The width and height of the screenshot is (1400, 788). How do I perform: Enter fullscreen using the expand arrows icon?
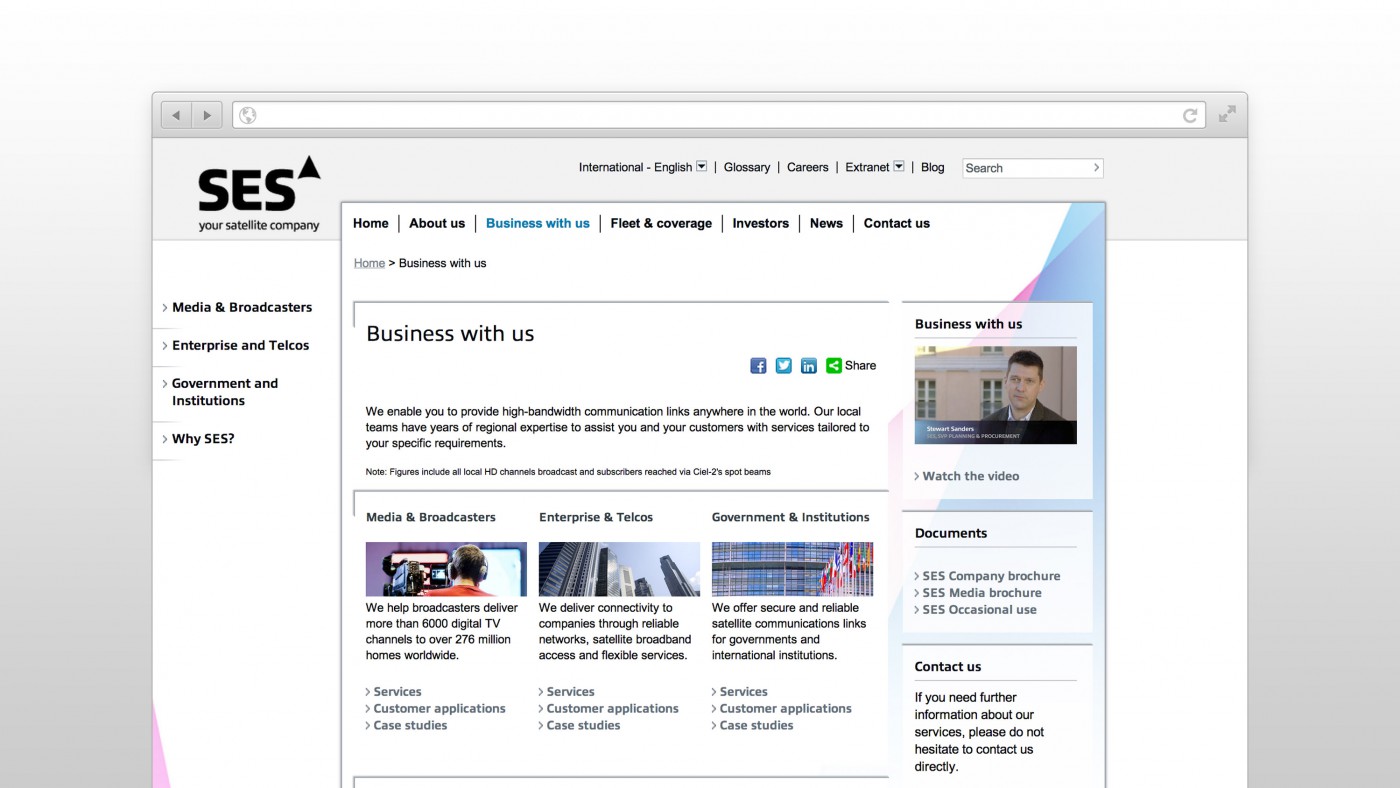[x=1227, y=114]
